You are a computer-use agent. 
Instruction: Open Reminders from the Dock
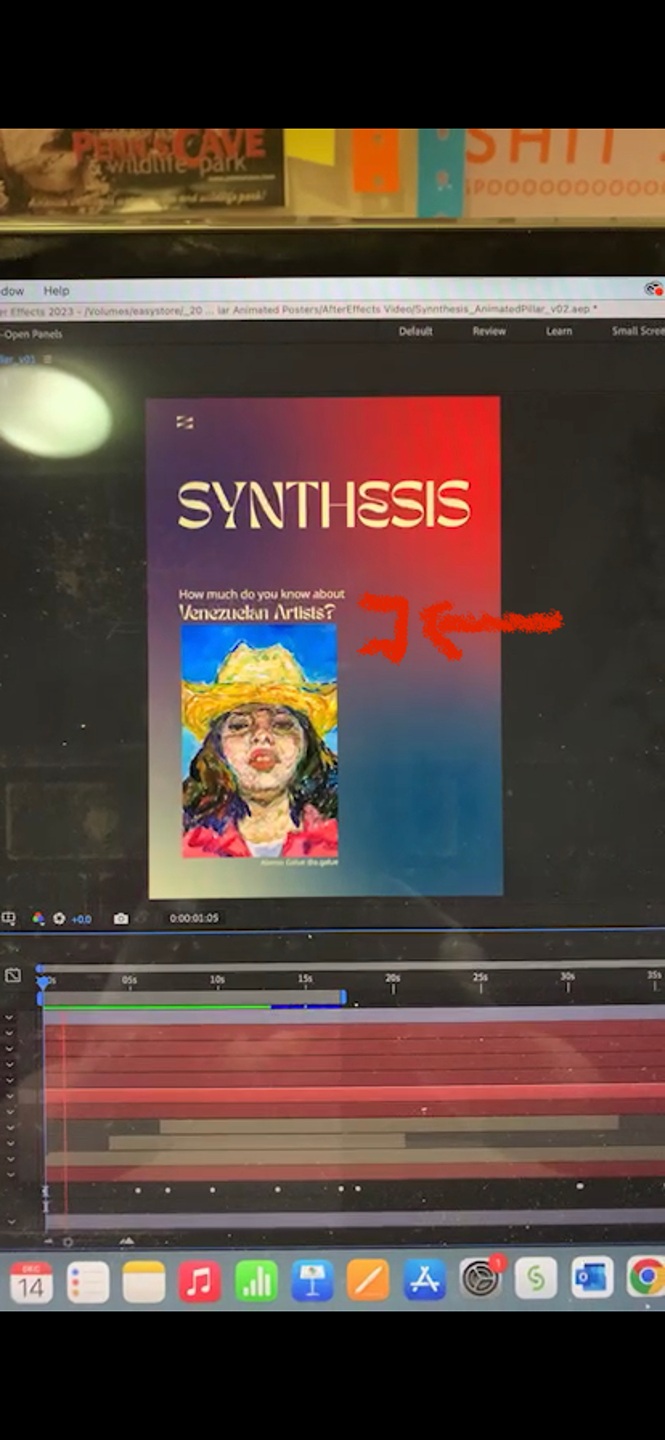click(88, 1282)
